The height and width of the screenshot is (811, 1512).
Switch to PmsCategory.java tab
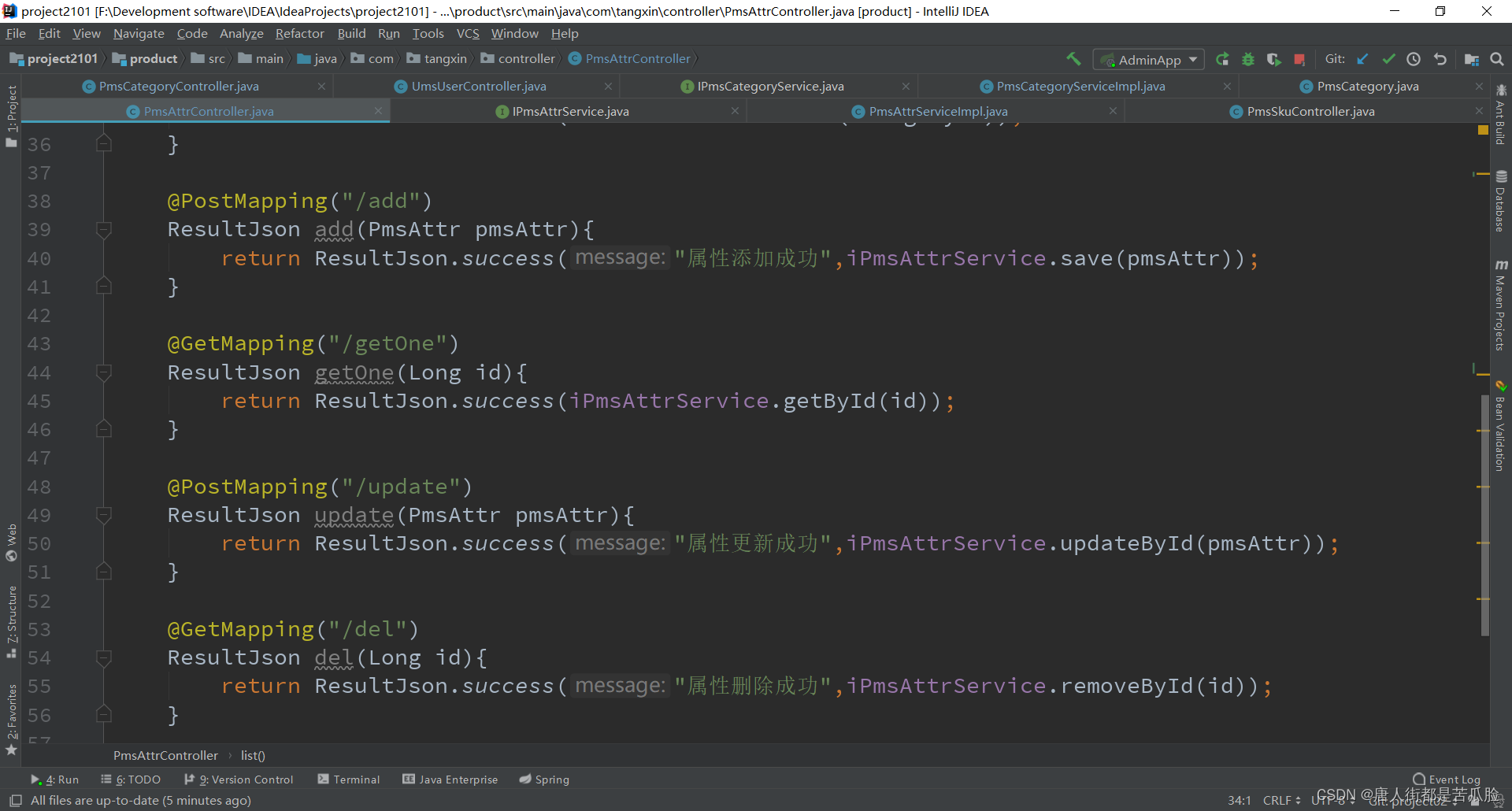[x=1368, y=86]
